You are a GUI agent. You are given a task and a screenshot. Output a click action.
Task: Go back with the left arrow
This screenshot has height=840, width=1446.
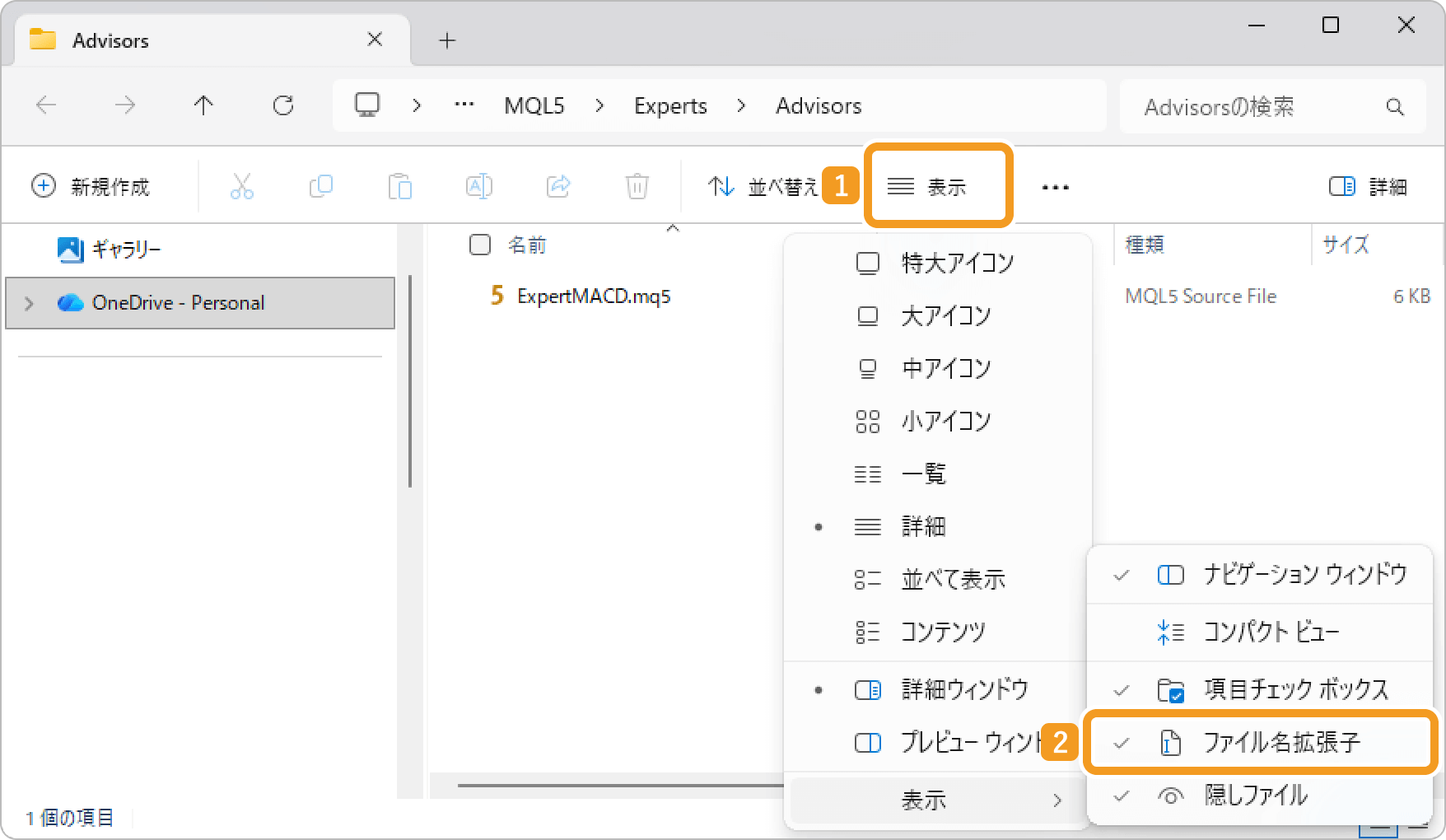coord(46,105)
